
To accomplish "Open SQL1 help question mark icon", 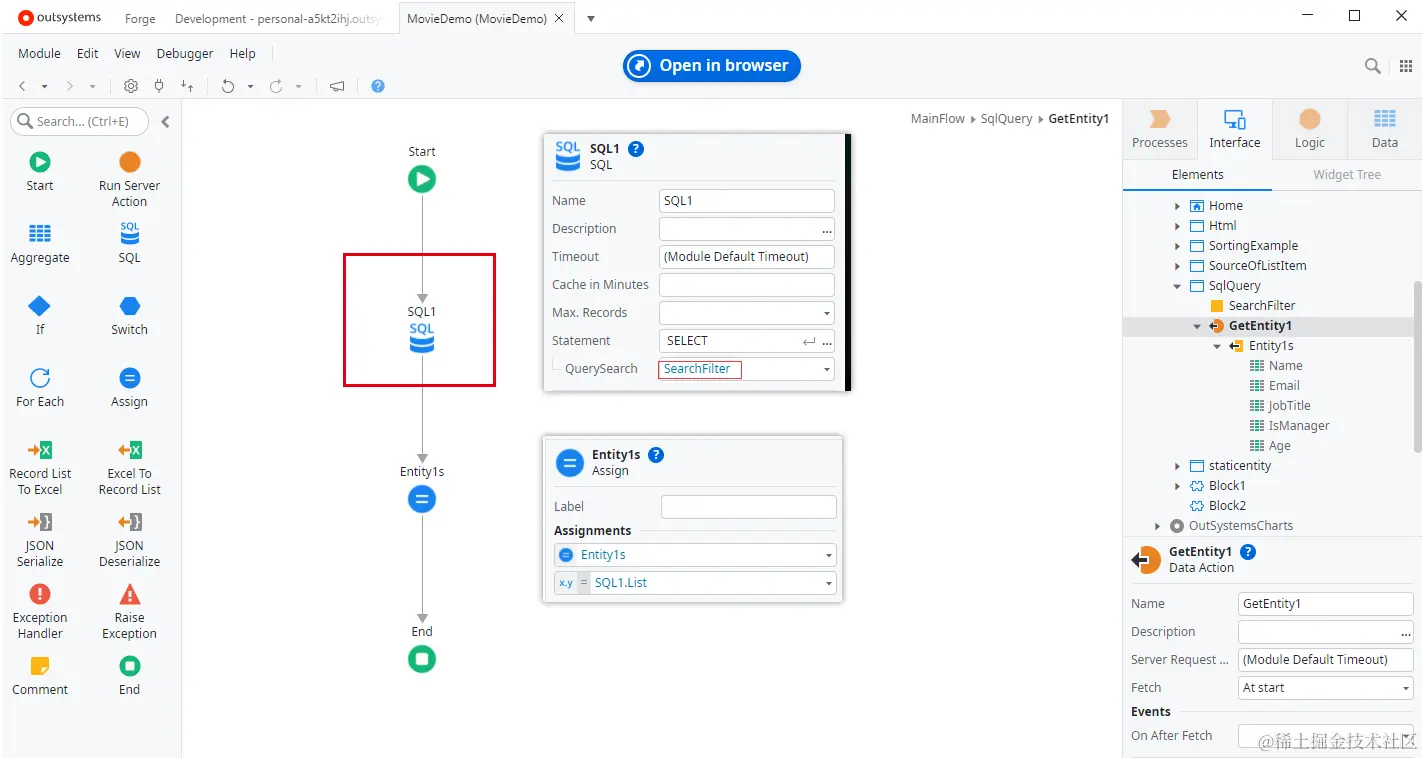I will 635,149.
